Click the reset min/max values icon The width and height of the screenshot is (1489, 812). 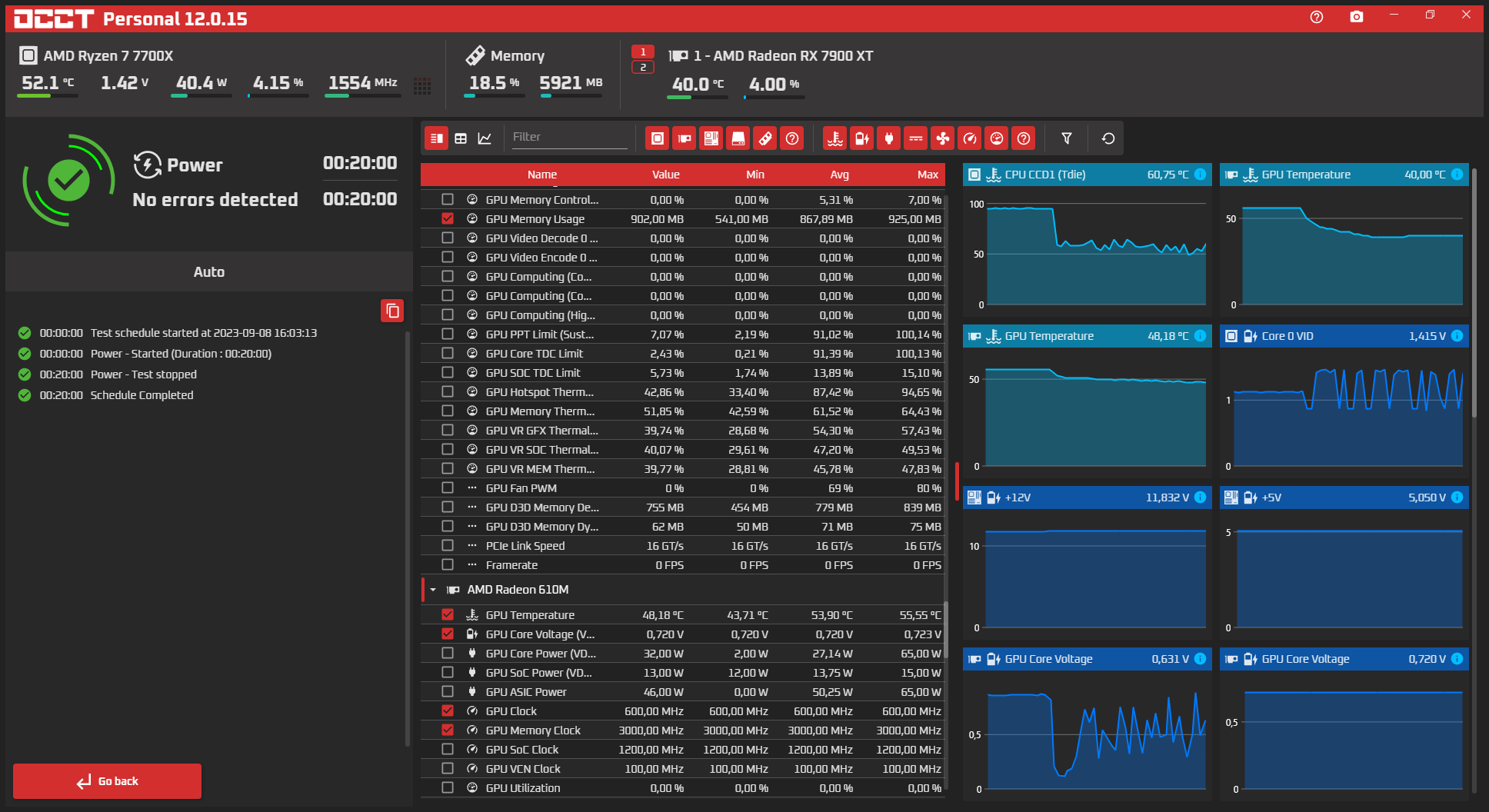click(x=1108, y=138)
